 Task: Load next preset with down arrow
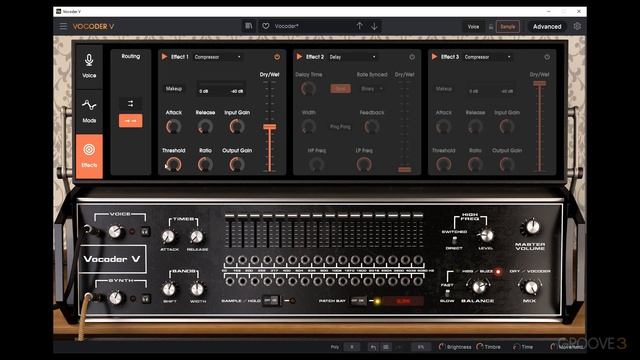click(x=374, y=26)
